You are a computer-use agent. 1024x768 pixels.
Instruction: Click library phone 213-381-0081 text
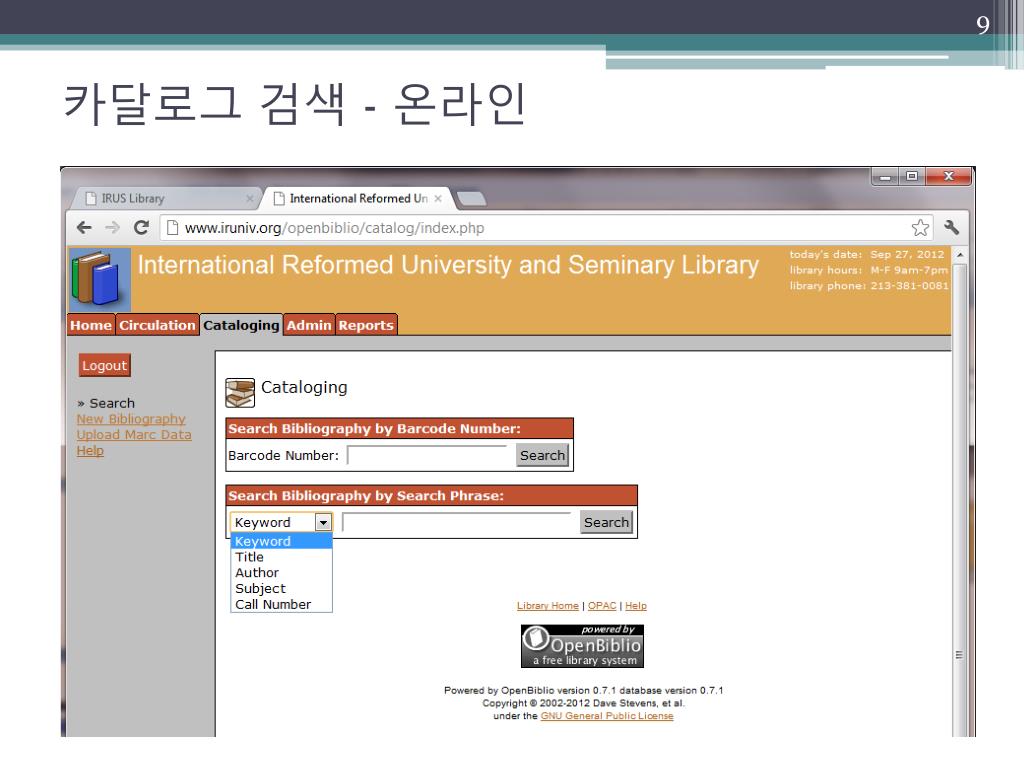[869, 286]
